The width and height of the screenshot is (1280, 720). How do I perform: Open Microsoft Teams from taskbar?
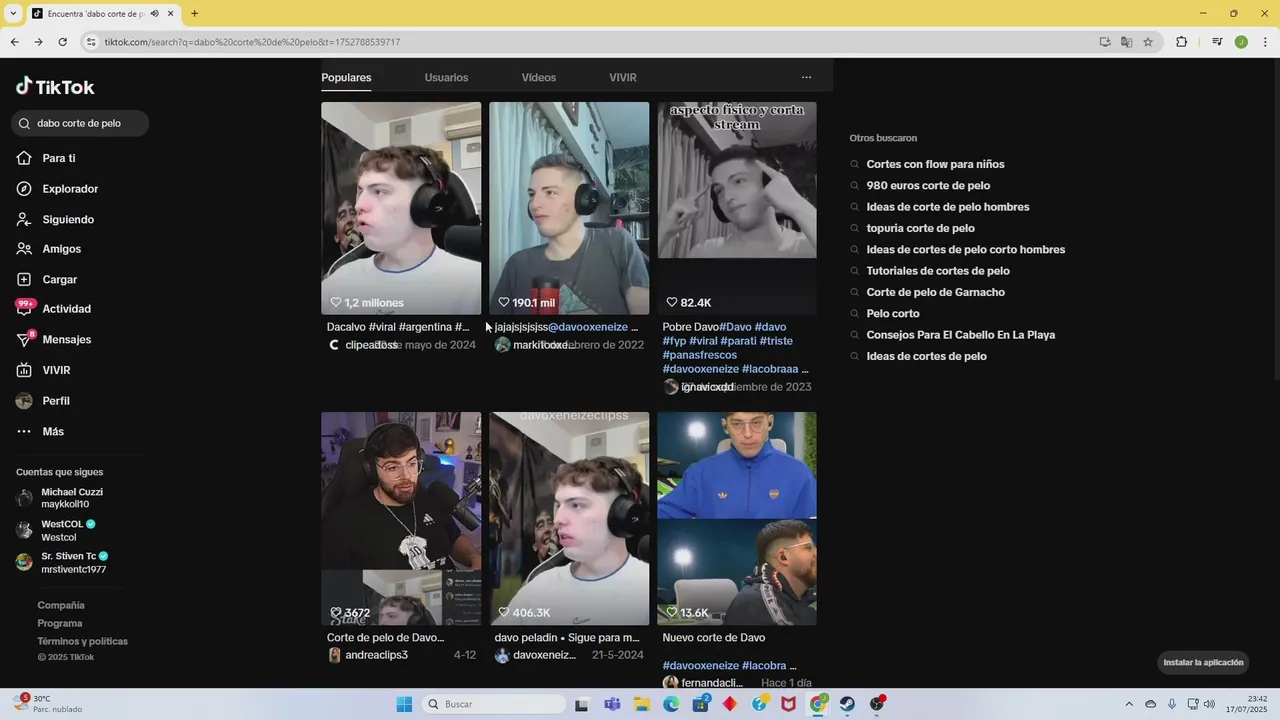click(x=612, y=704)
